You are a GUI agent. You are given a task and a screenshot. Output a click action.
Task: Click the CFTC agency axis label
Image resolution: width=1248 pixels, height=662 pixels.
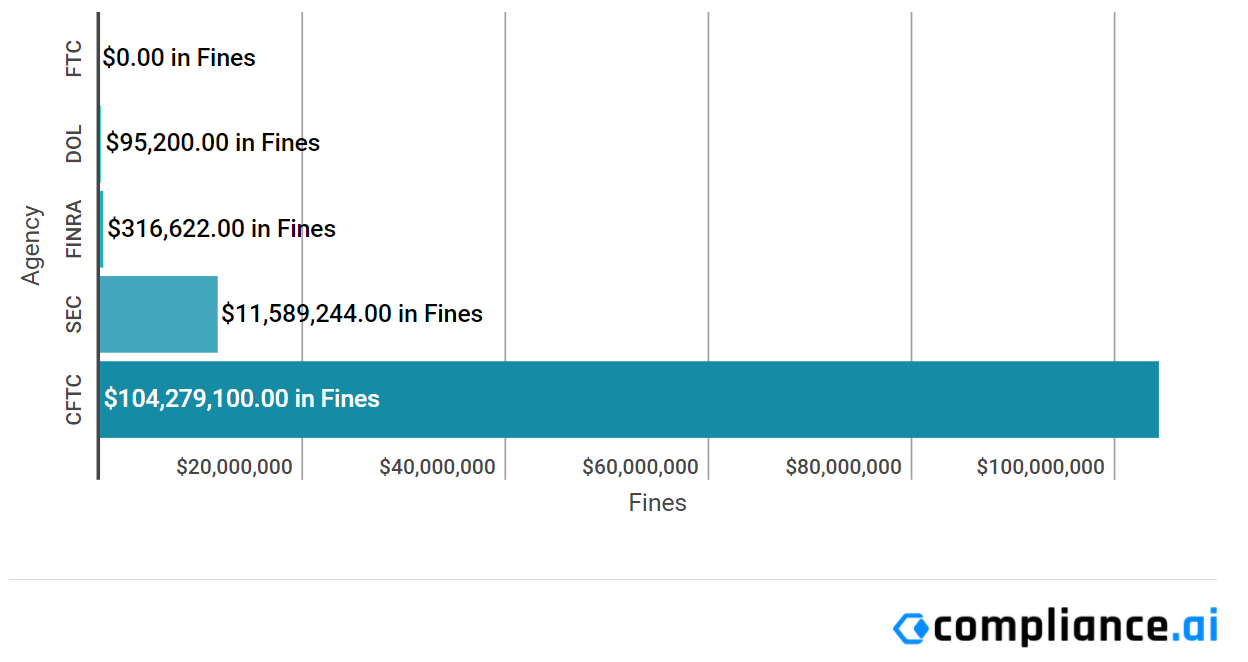[x=73, y=399]
